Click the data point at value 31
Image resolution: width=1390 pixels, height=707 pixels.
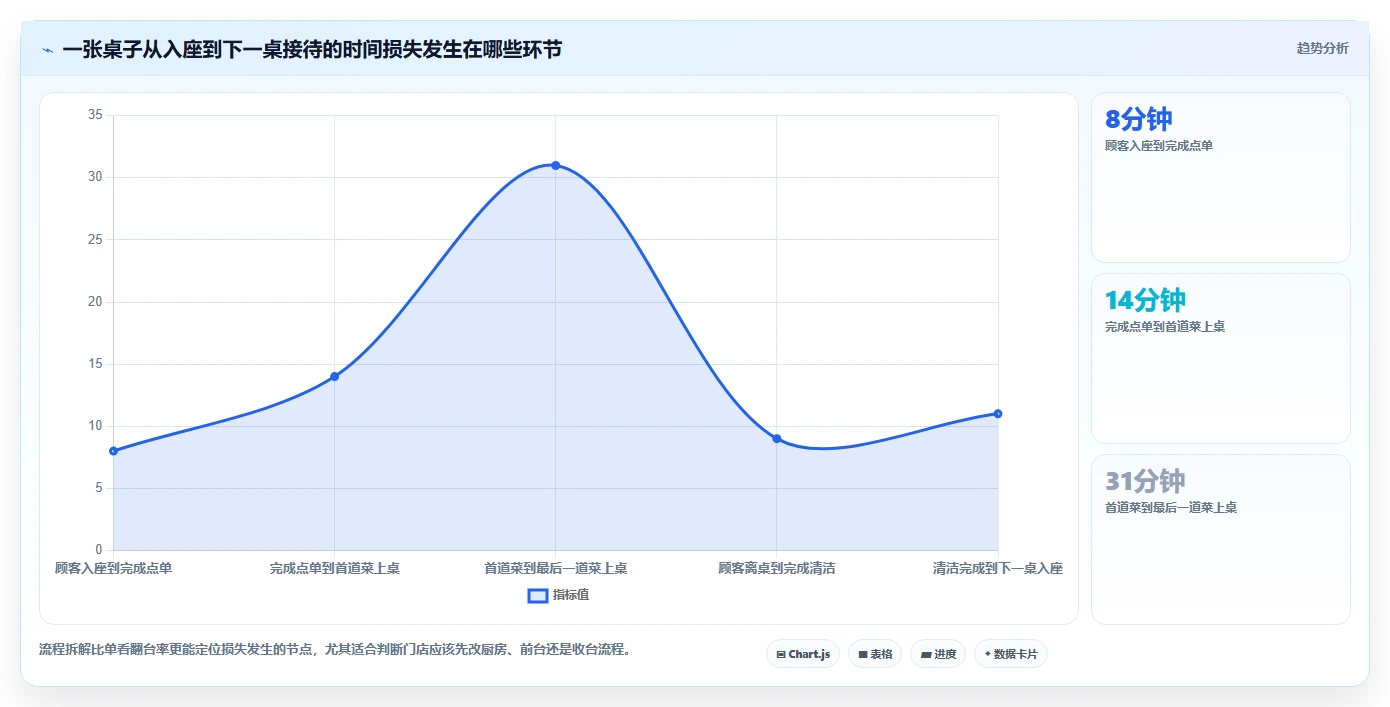coord(555,165)
